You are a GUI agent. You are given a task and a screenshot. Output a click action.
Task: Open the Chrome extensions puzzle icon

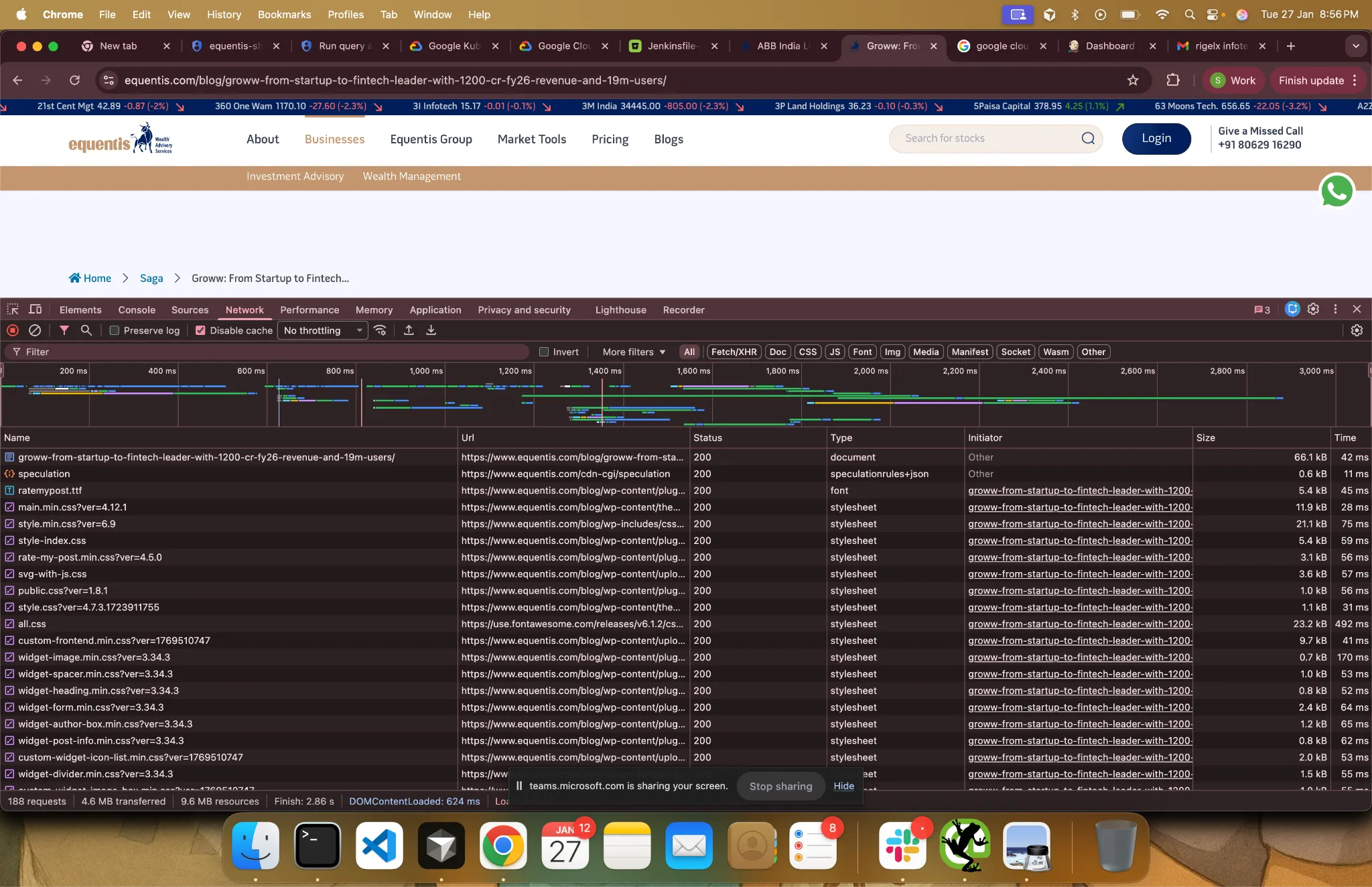click(x=1173, y=80)
